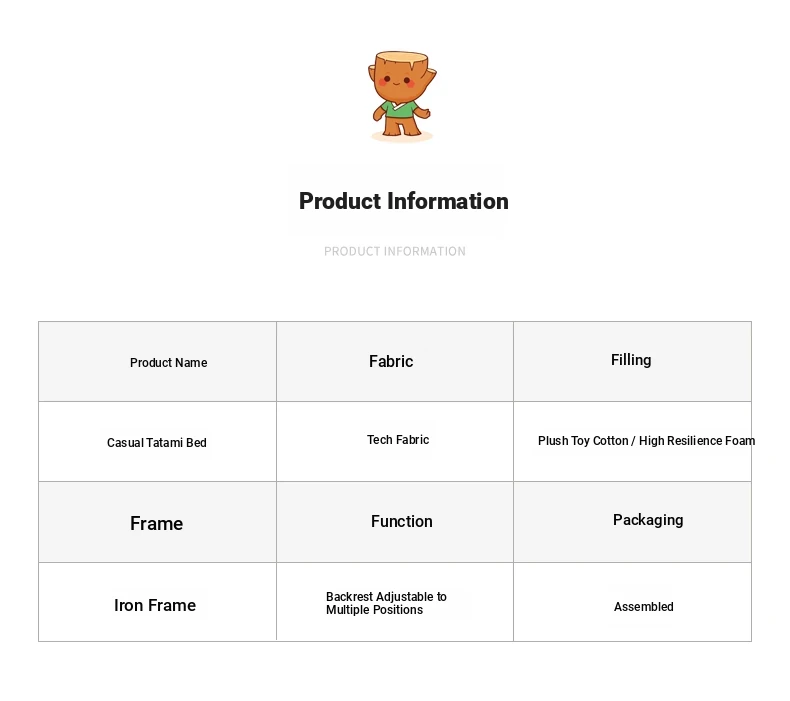The image size is (790, 701).
Task: Click the High Resilience Foam text
Action: [x=697, y=441]
